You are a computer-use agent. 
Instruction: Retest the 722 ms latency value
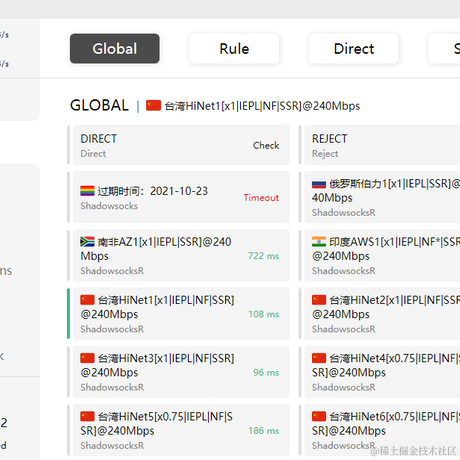(264, 256)
